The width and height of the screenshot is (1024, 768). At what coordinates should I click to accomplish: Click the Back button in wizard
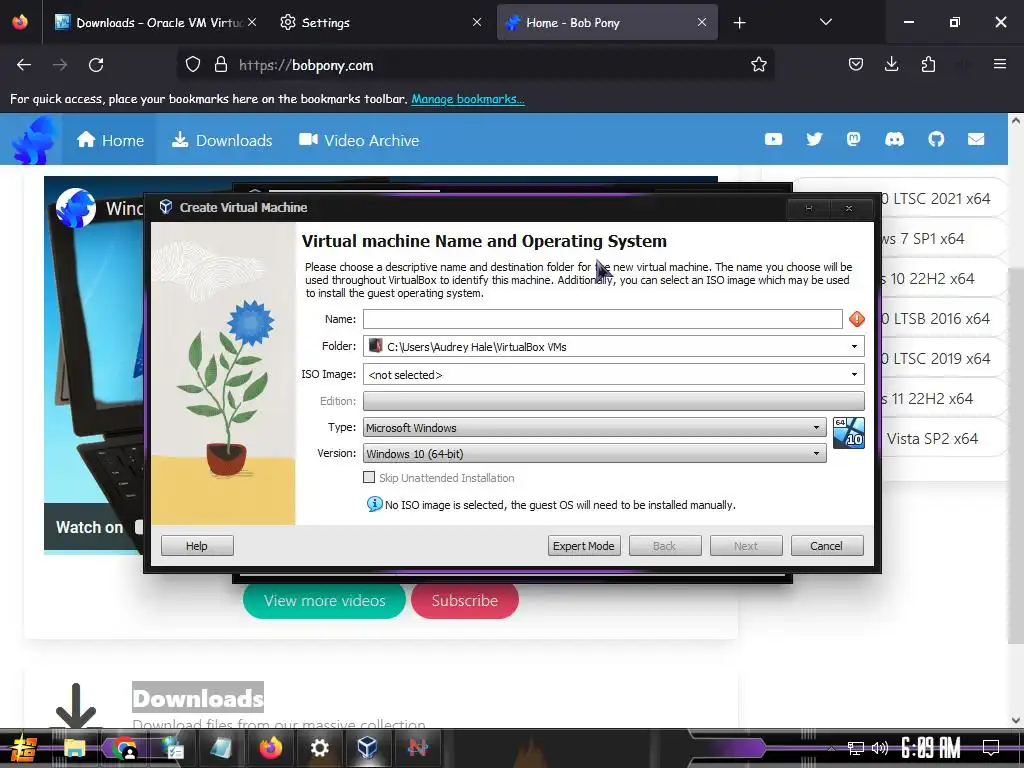[x=665, y=546]
